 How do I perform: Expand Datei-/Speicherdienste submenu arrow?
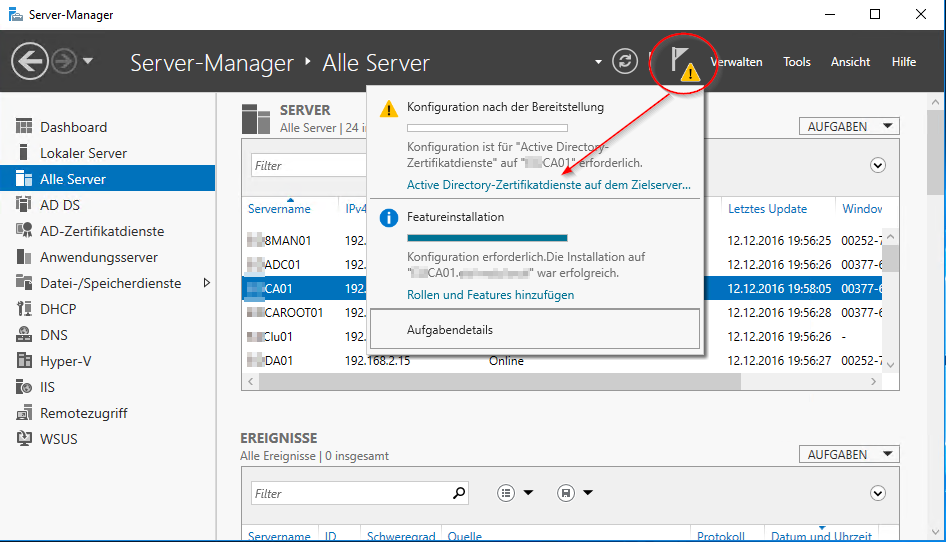[206, 282]
